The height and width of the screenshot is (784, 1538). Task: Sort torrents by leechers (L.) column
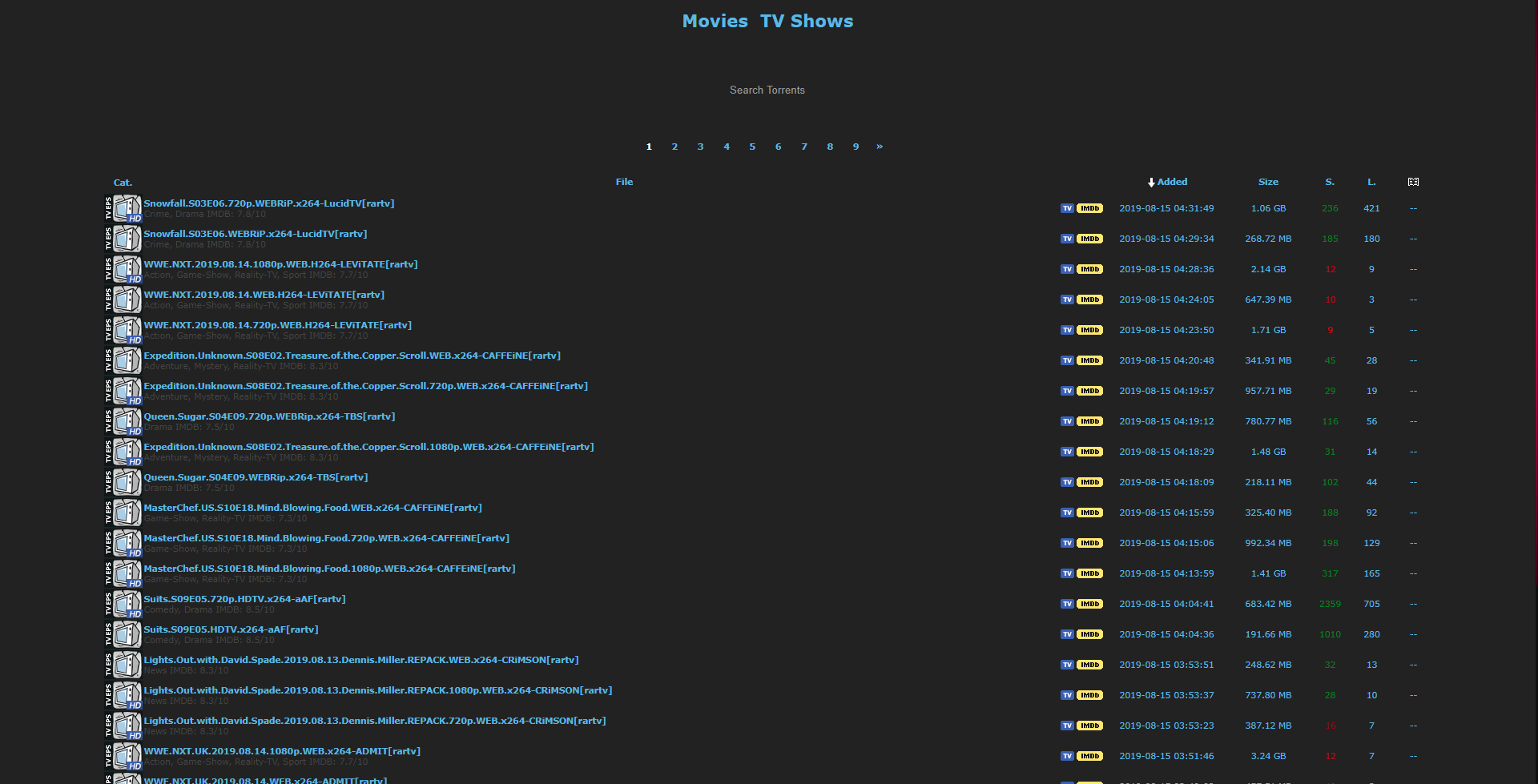click(1371, 182)
